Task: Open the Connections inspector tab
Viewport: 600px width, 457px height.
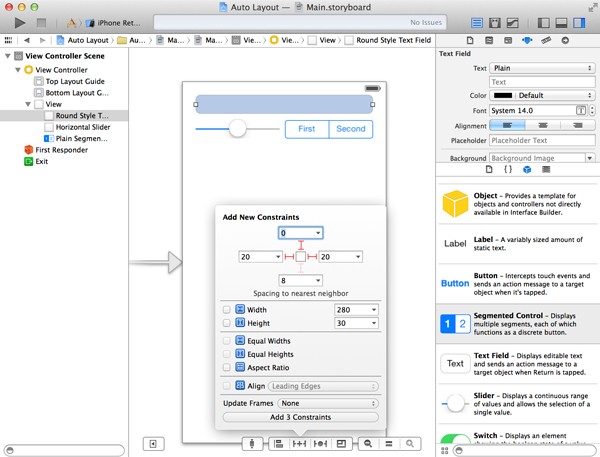Action: [565, 40]
